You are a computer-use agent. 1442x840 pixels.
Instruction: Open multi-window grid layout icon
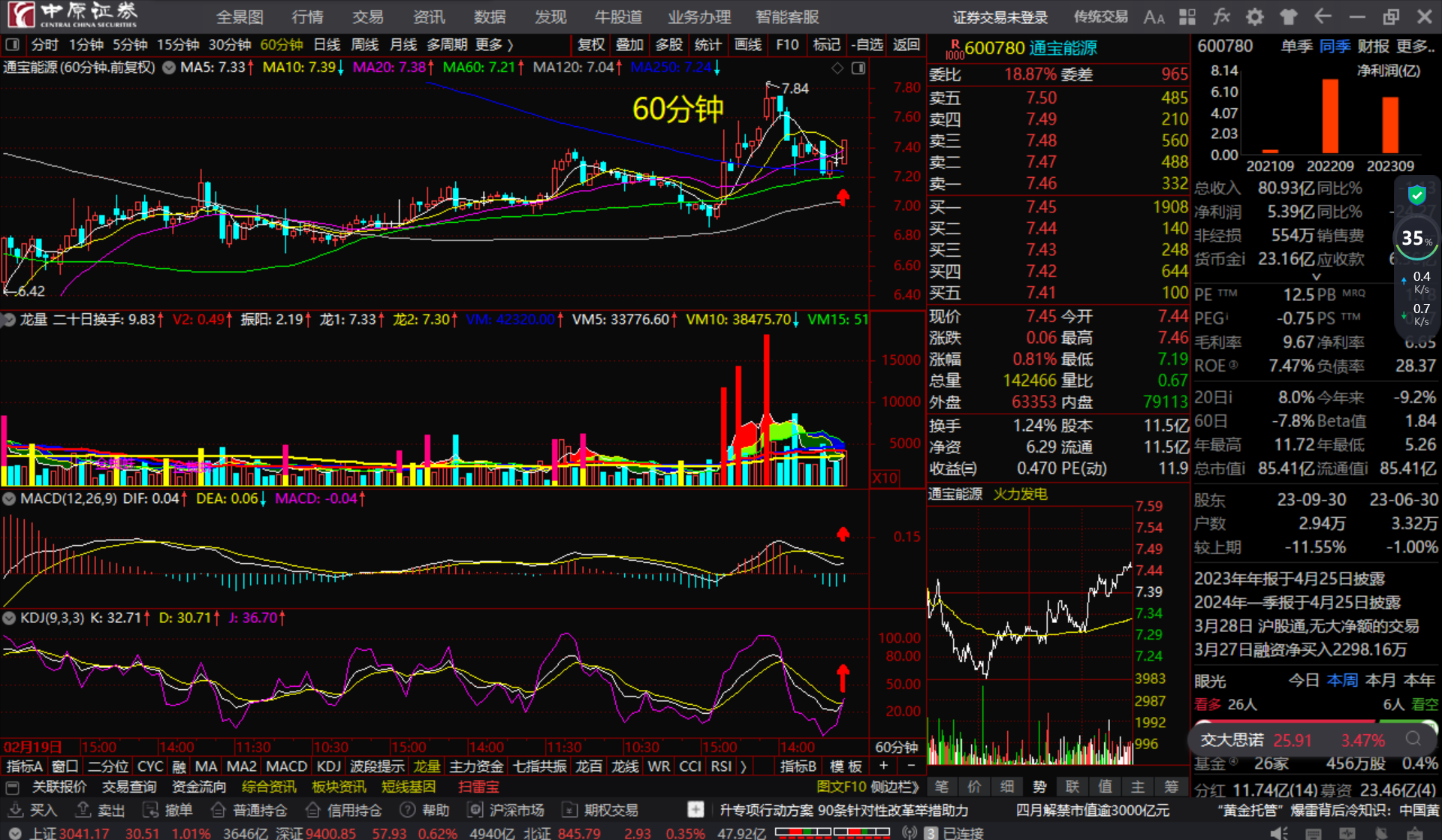tap(1187, 17)
